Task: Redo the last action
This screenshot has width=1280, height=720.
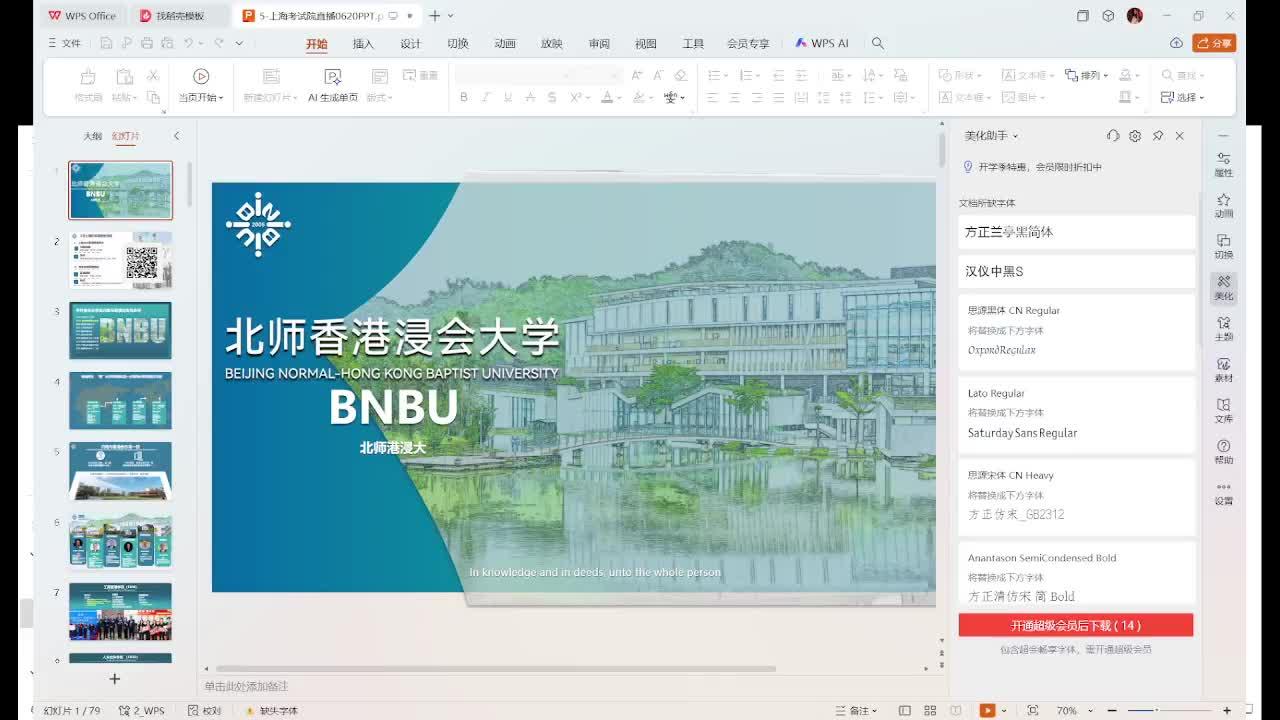Action: 218,43
